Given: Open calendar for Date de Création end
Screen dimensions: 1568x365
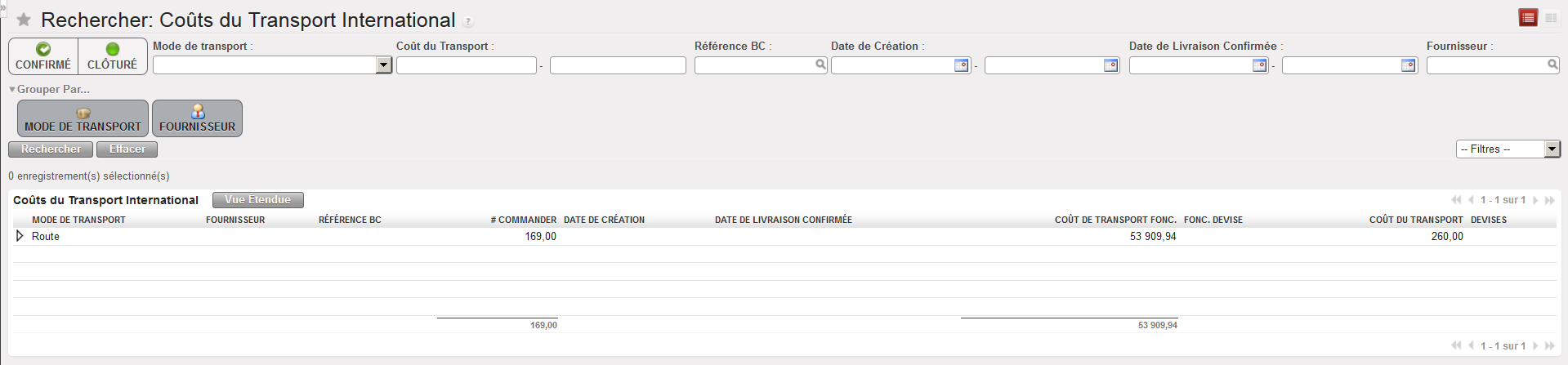Looking at the screenshot, I should (x=1110, y=65).
